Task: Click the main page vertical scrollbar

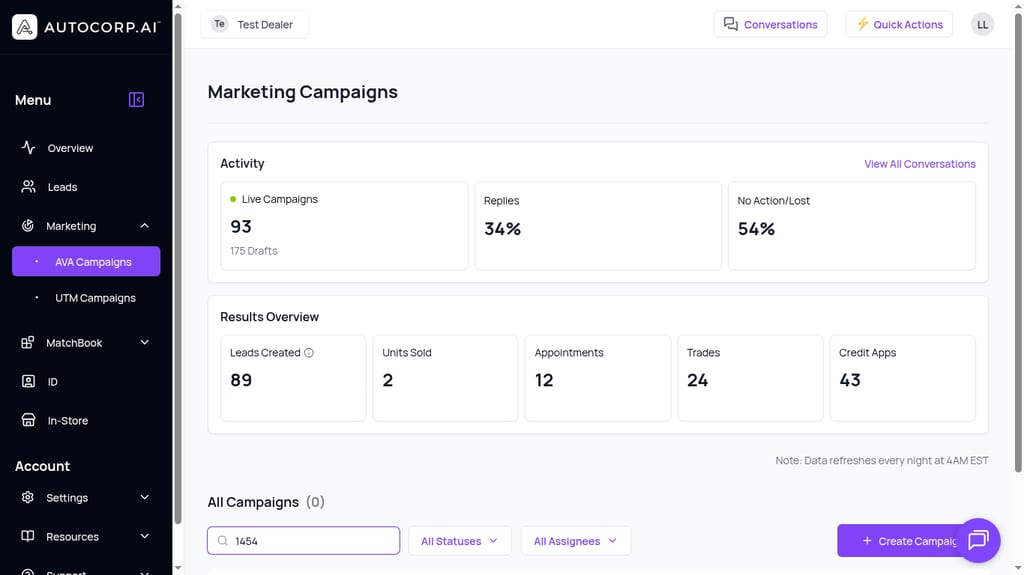Action: click(x=1017, y=242)
